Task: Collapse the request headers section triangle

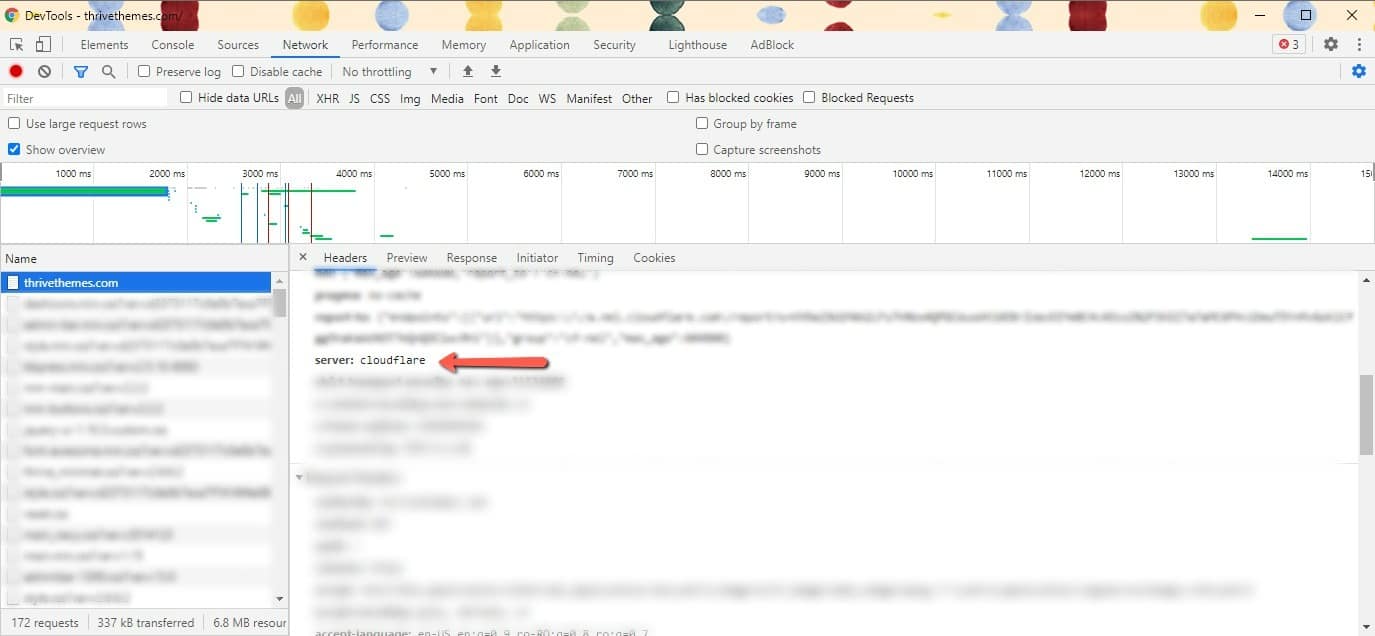Action: [x=299, y=478]
